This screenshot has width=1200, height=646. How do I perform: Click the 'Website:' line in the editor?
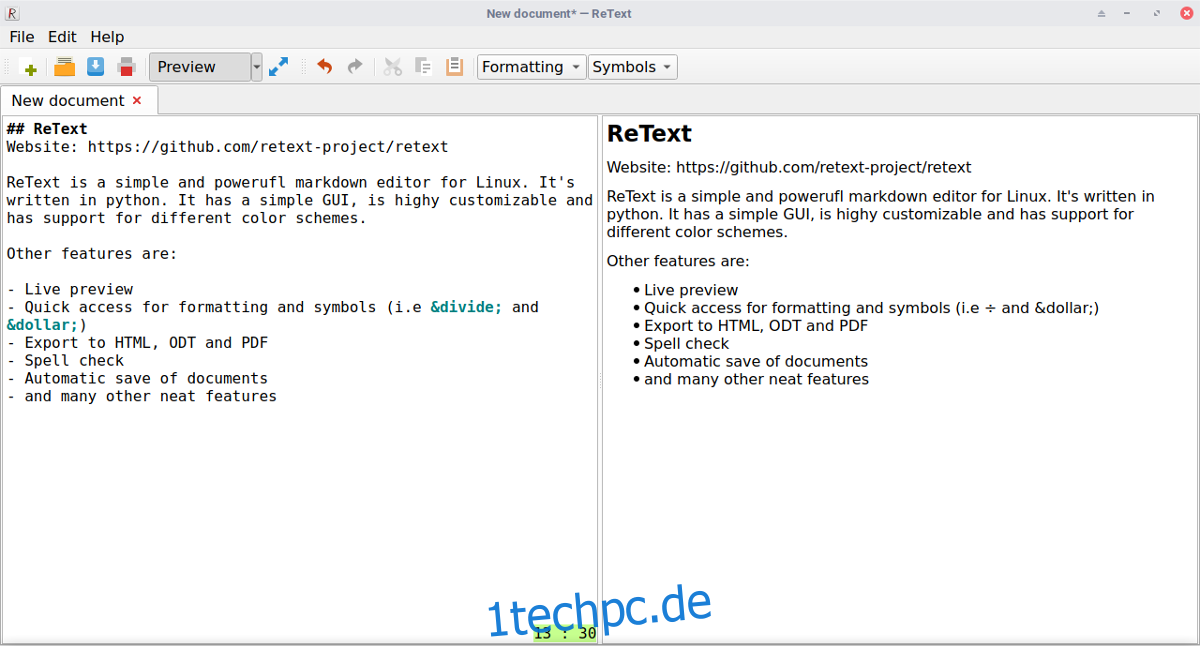coord(227,147)
